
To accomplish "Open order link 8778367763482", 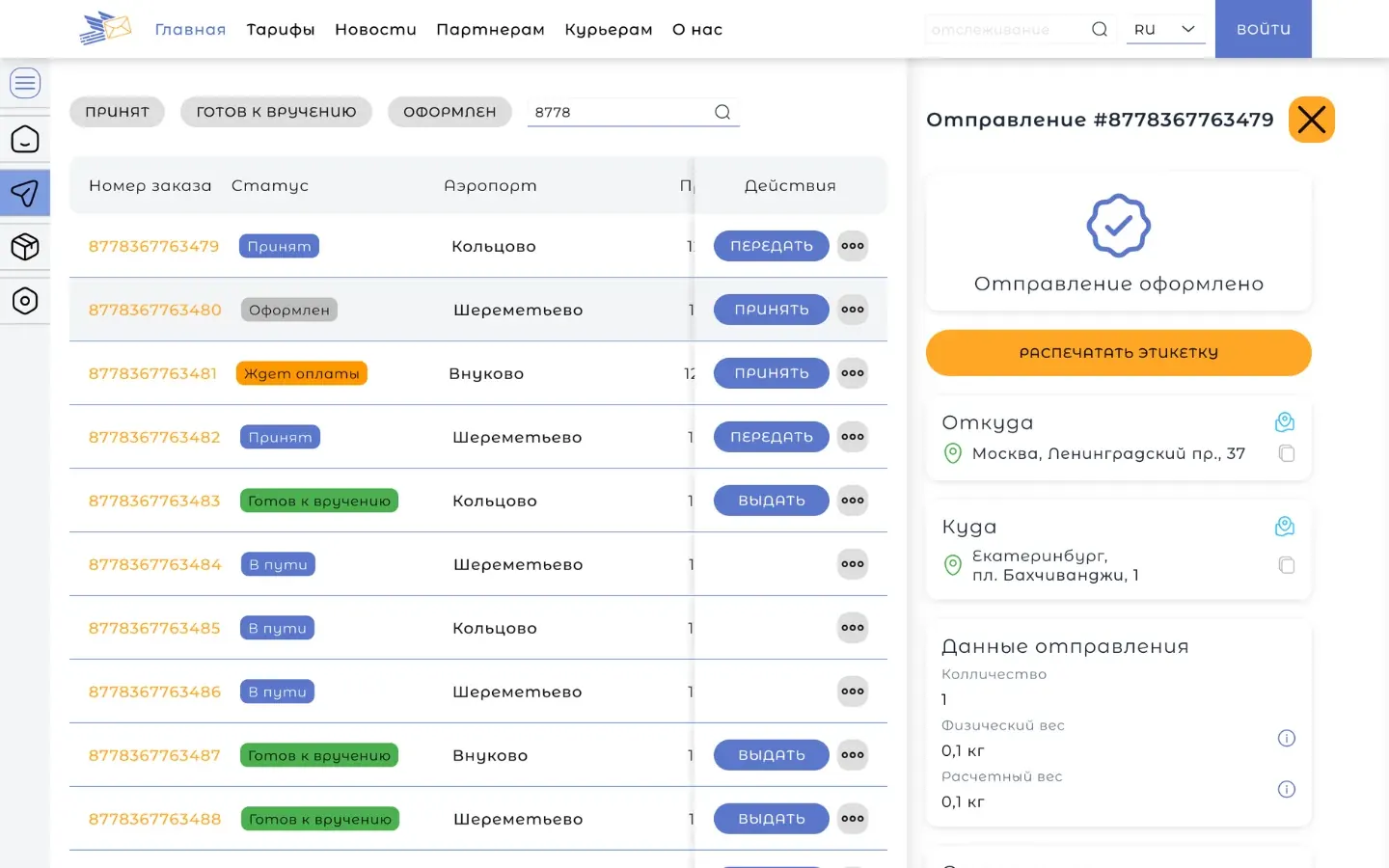I will pos(154,437).
